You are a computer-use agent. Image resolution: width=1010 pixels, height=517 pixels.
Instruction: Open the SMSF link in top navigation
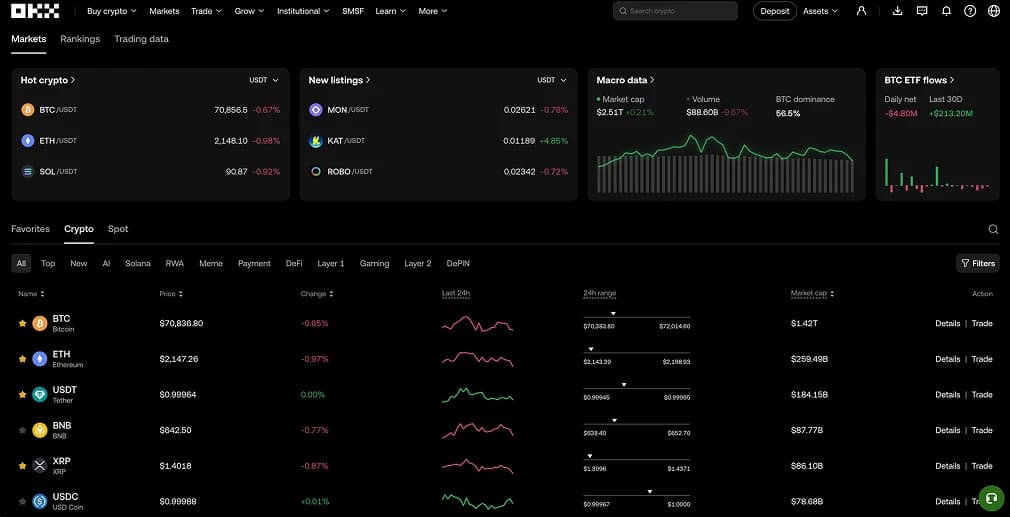[x=353, y=11]
